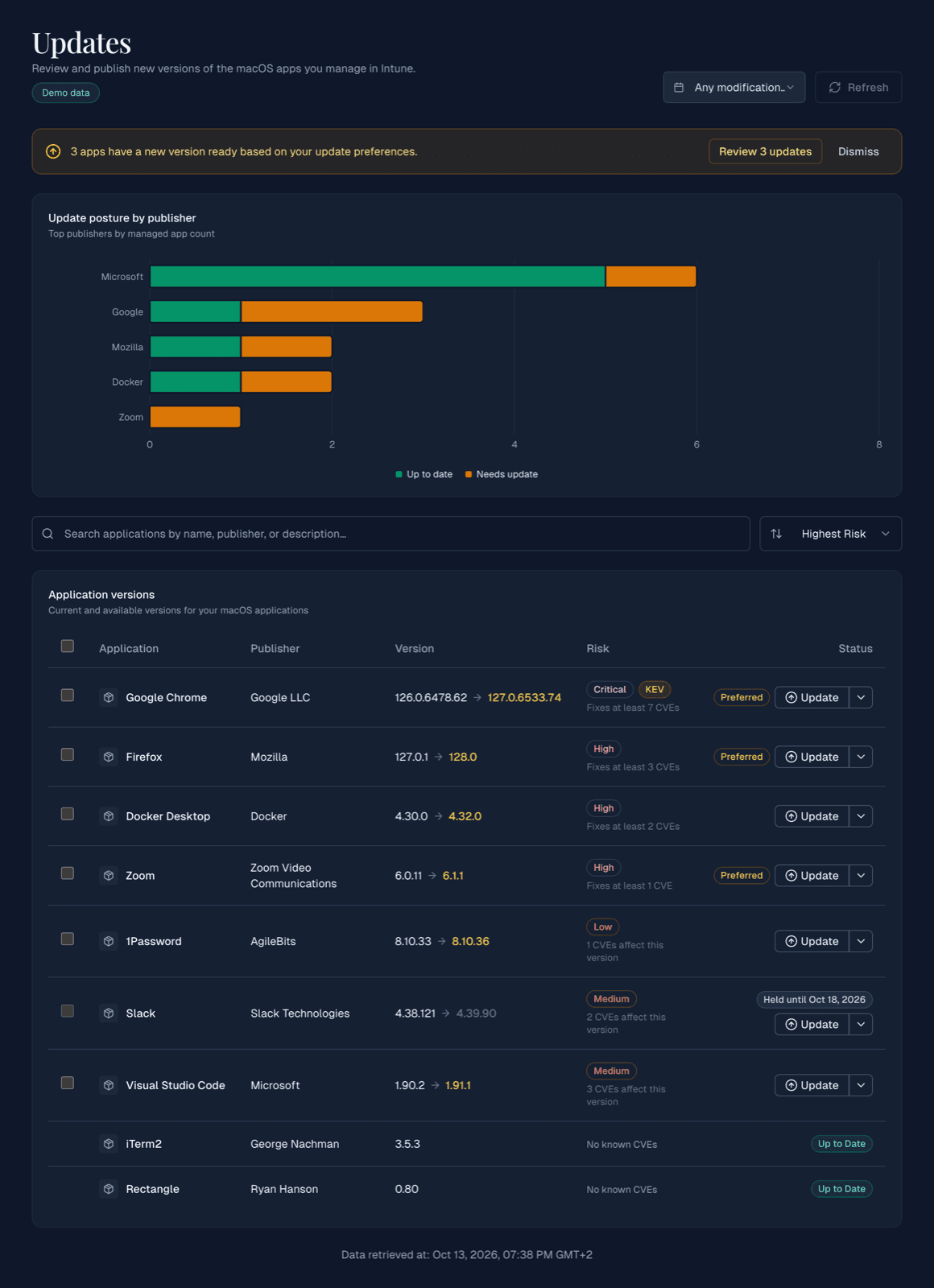This screenshot has height=1288, width=934.
Task: Open the Any modification date dropdown
Action: 734,87
